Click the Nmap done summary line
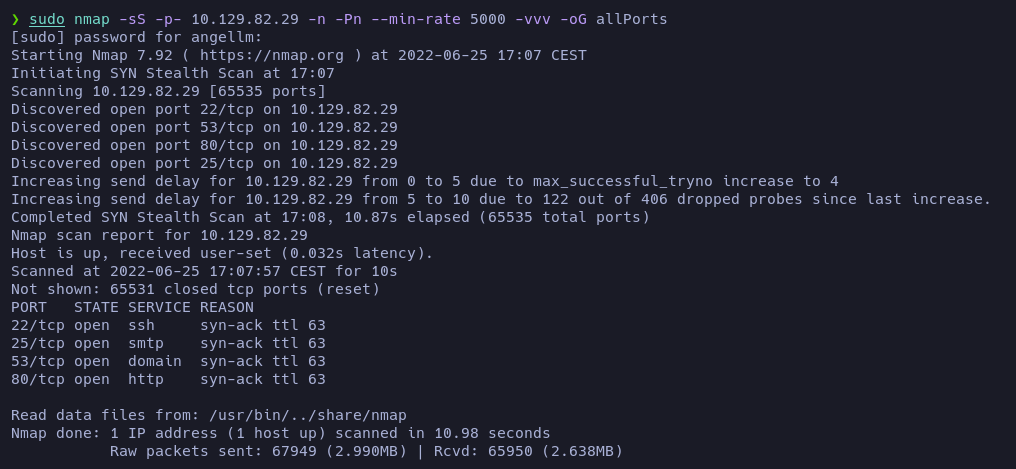The image size is (1016, 469). 280,433
